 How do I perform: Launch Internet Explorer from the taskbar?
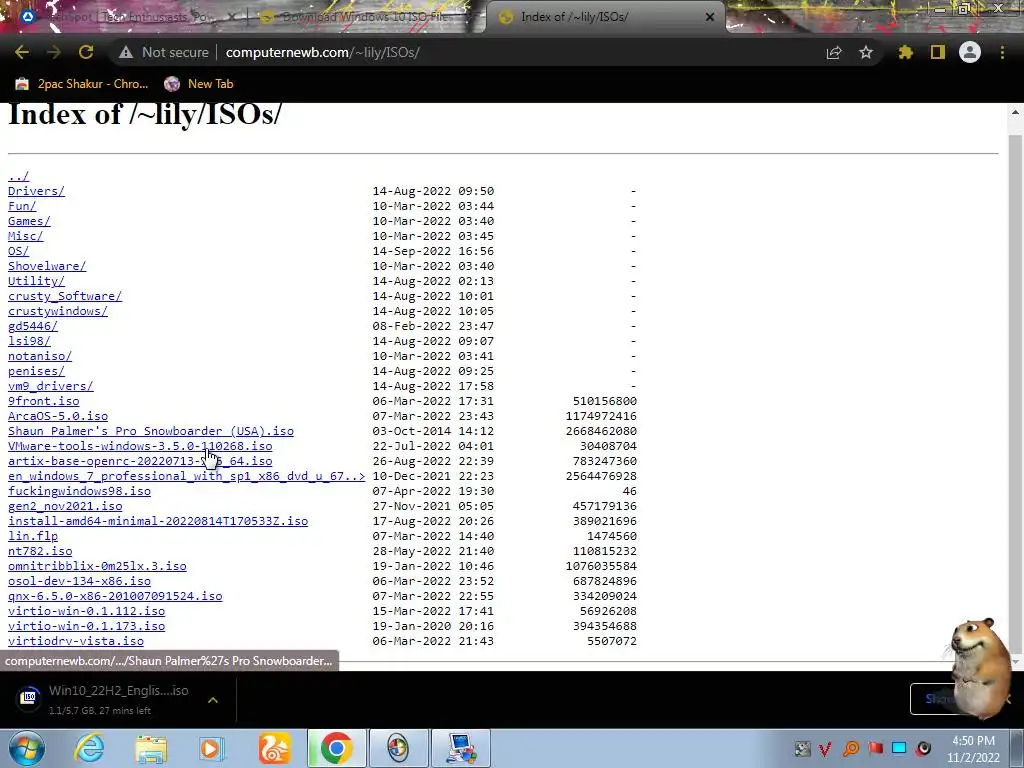(x=89, y=748)
